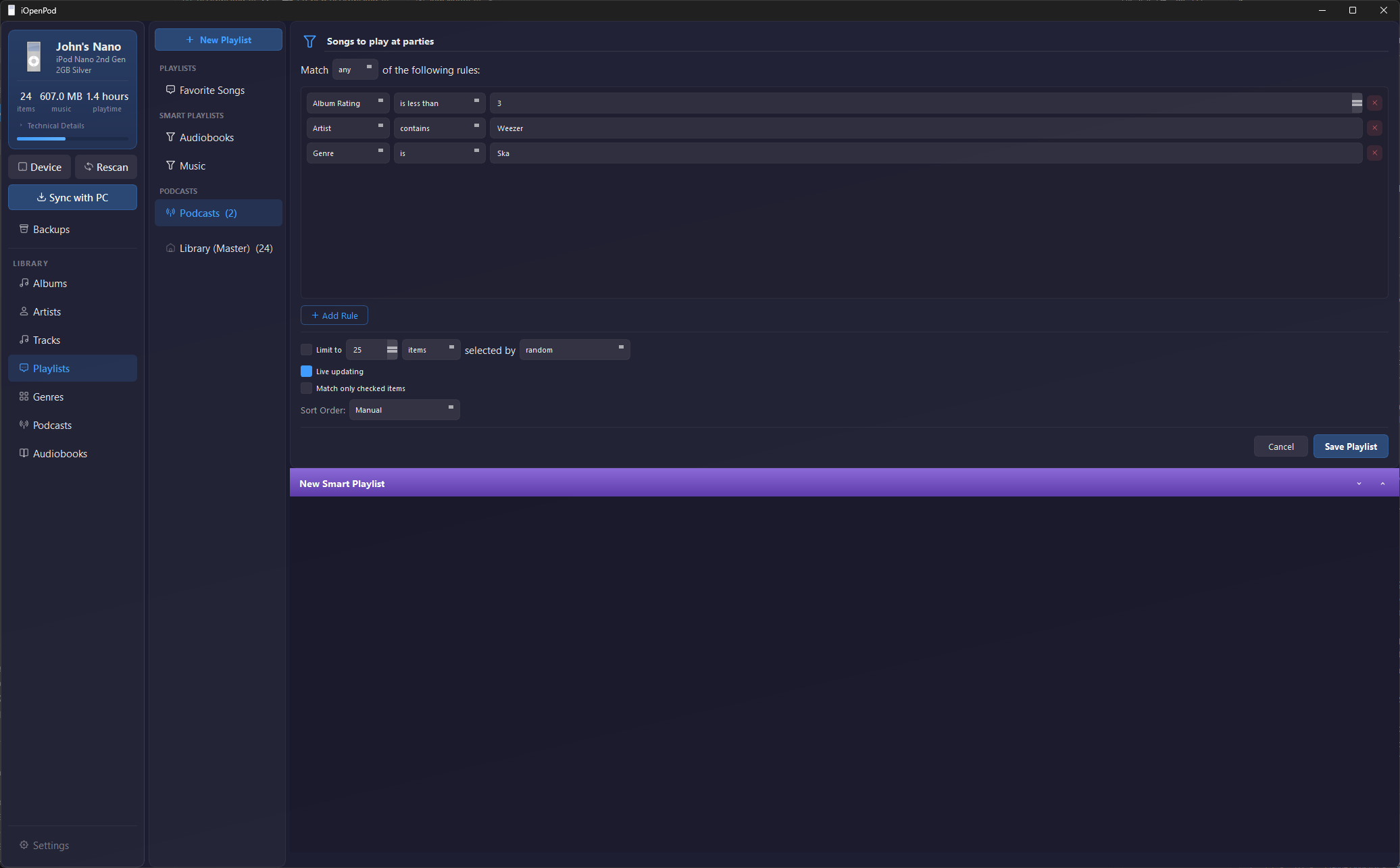The width and height of the screenshot is (1400, 868).
Task: Remove the Artist contains Weezer rule
Action: [1374, 128]
